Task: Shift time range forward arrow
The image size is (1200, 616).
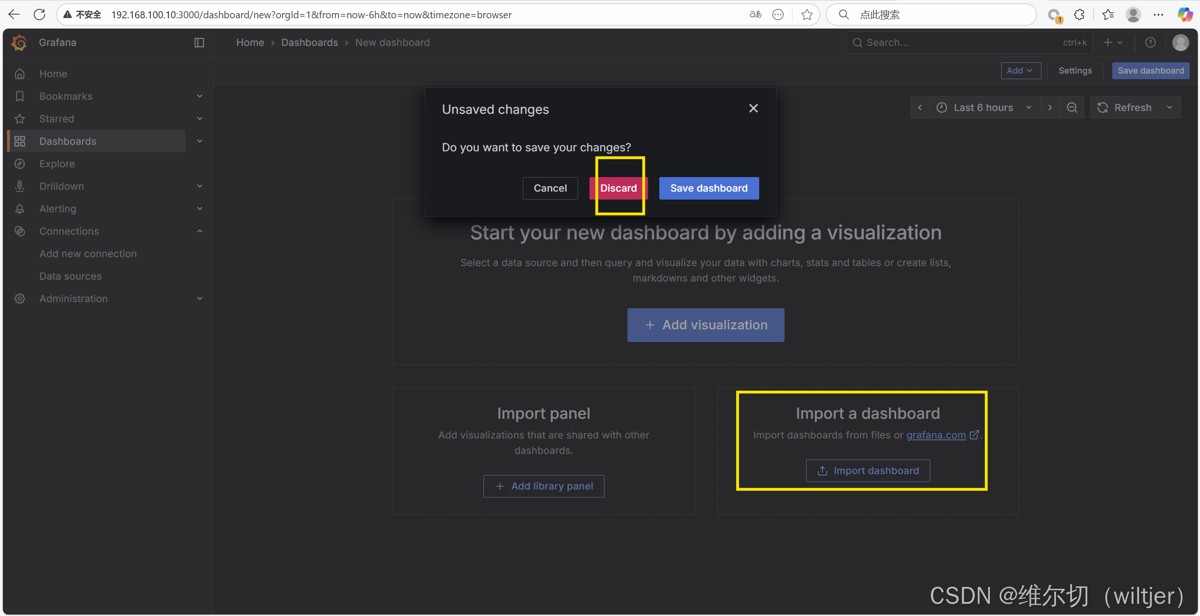Action: pyautogui.click(x=1049, y=108)
